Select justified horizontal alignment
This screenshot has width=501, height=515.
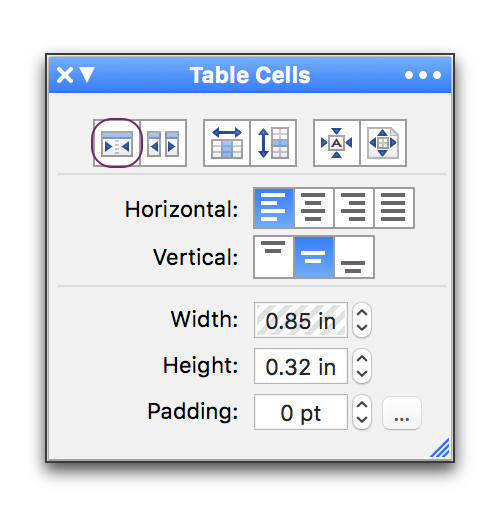(394, 208)
